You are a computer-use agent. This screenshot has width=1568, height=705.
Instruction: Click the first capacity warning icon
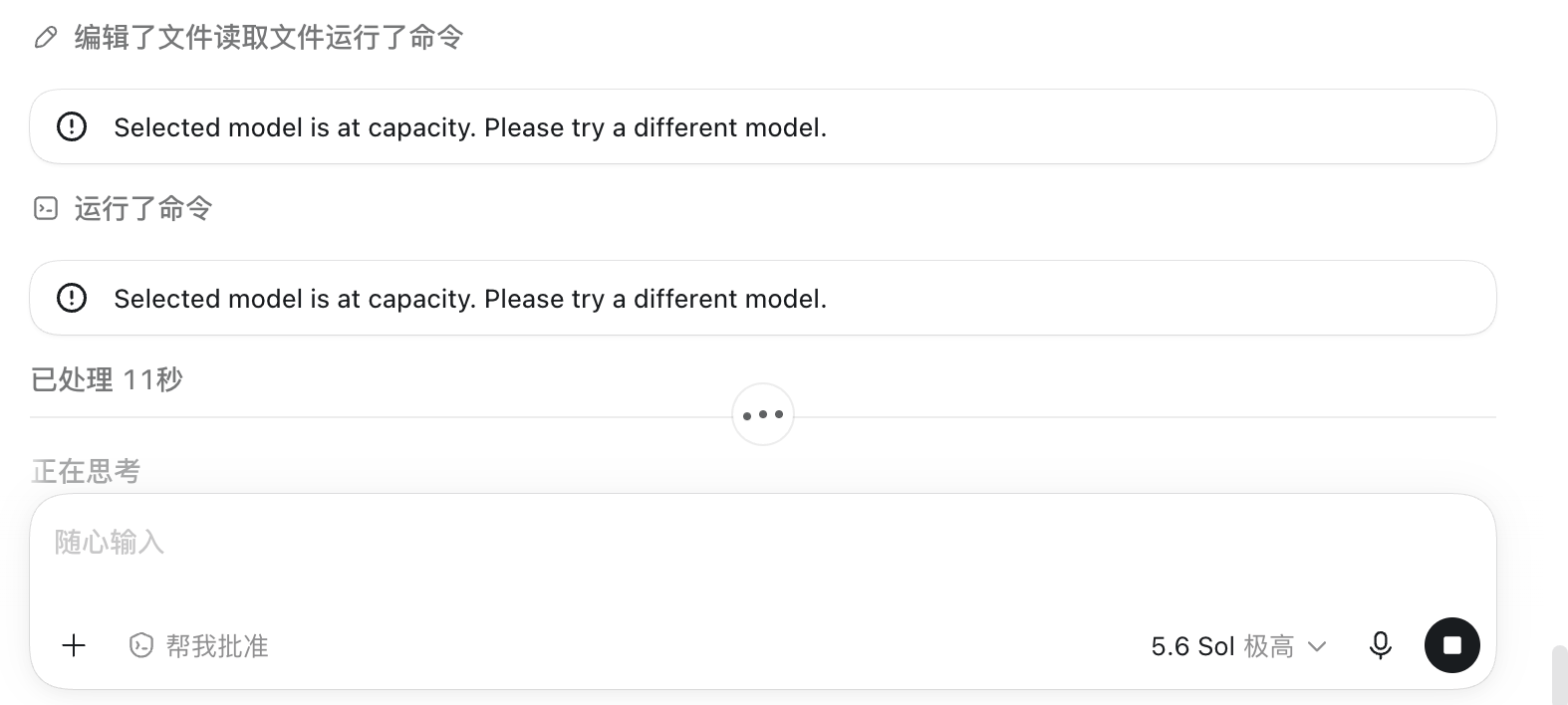click(72, 126)
